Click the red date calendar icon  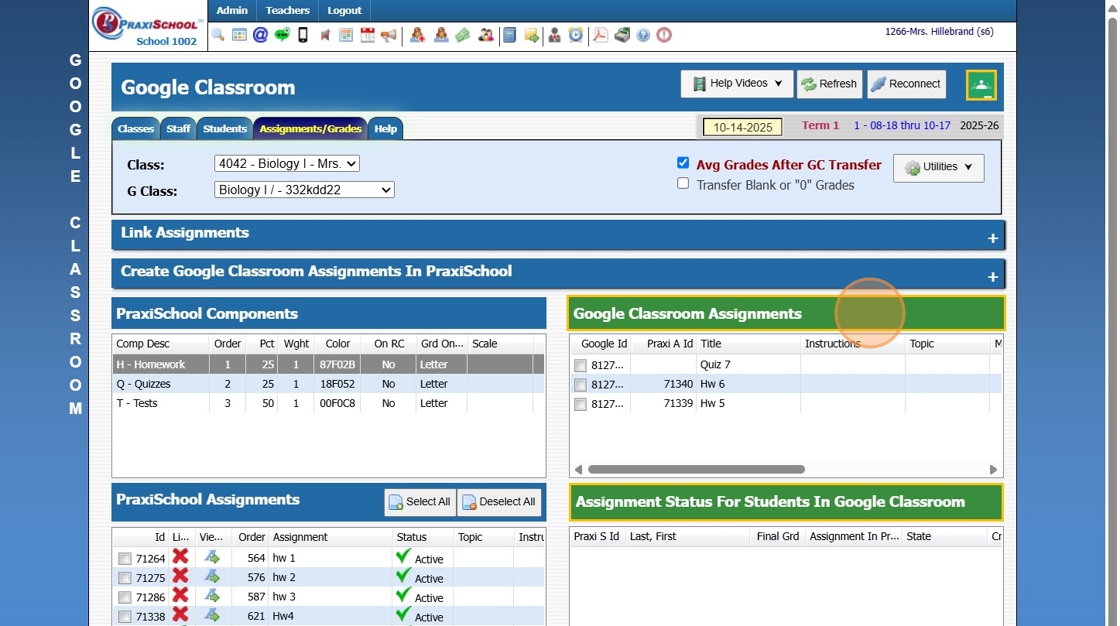(x=367, y=35)
